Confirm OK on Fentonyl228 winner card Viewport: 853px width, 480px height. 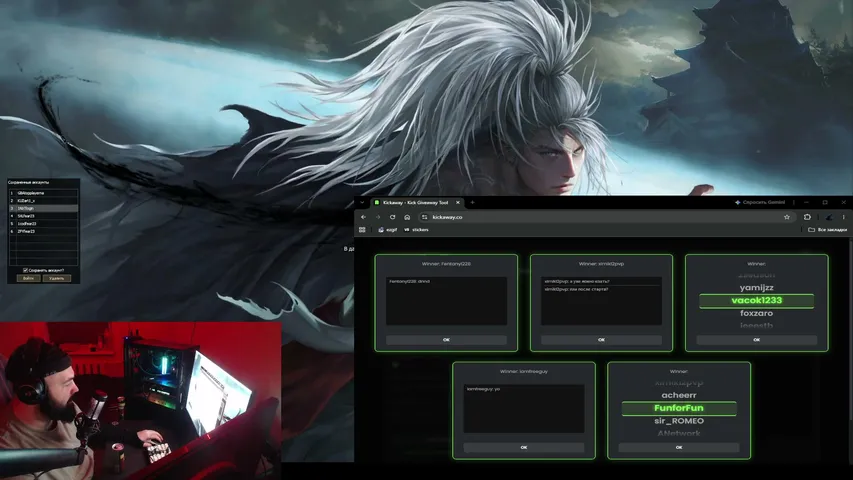click(x=446, y=340)
